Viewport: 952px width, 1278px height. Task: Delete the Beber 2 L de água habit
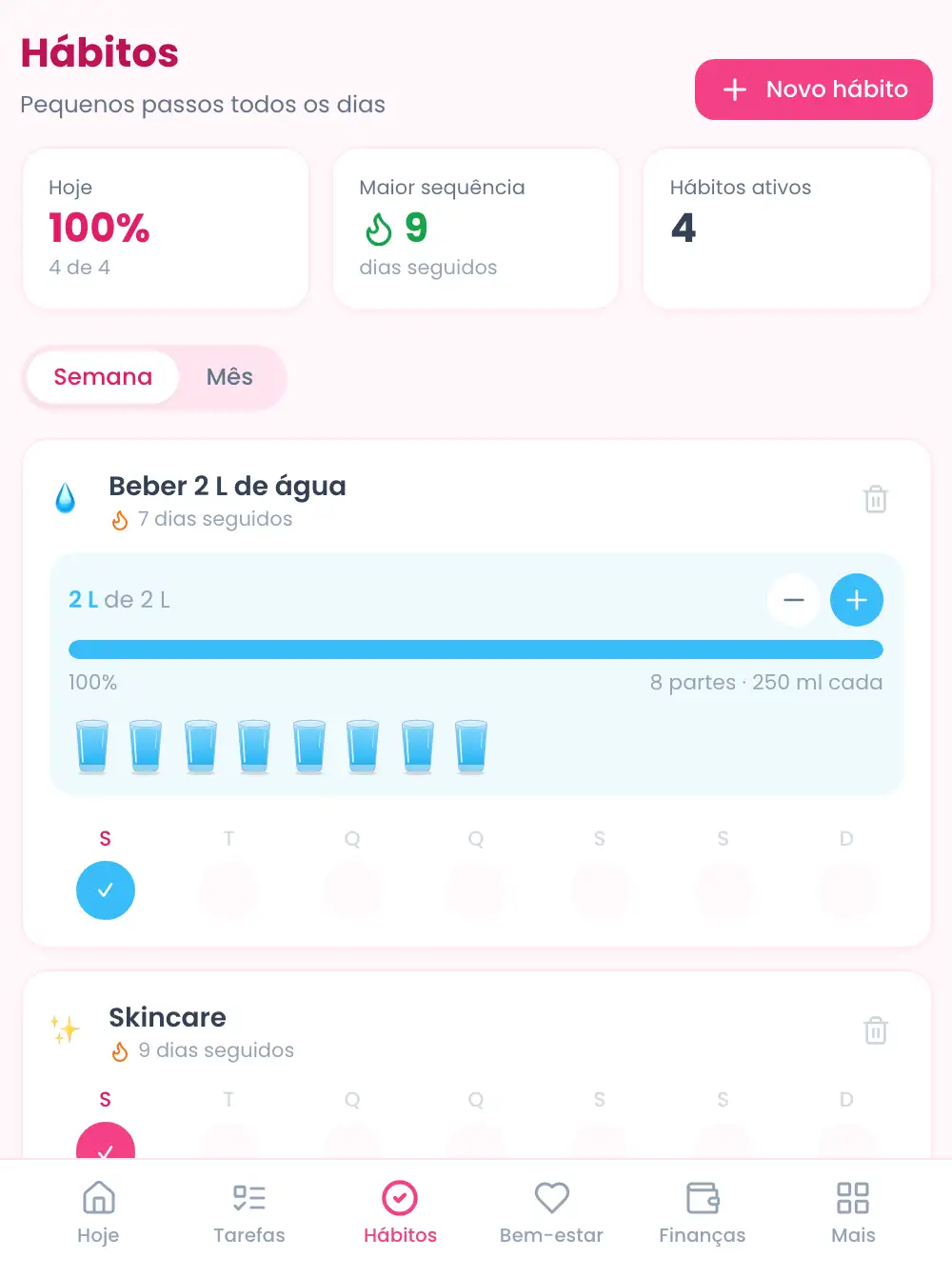coord(876,499)
